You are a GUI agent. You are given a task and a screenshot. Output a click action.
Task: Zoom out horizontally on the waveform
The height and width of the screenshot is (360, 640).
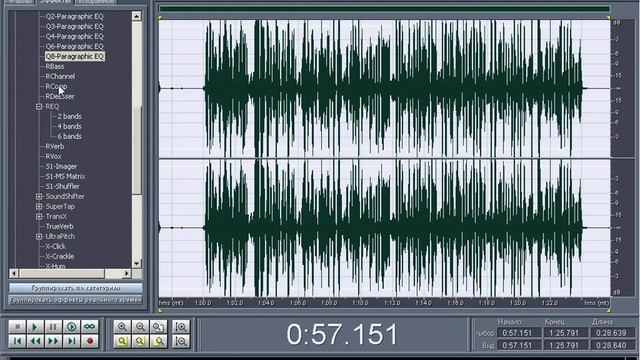coord(140,327)
